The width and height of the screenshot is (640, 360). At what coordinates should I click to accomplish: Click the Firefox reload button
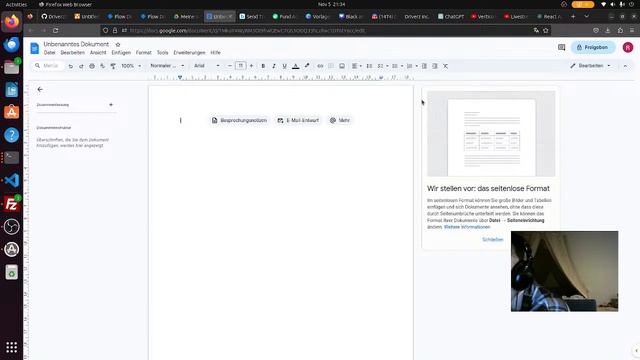(56, 31)
